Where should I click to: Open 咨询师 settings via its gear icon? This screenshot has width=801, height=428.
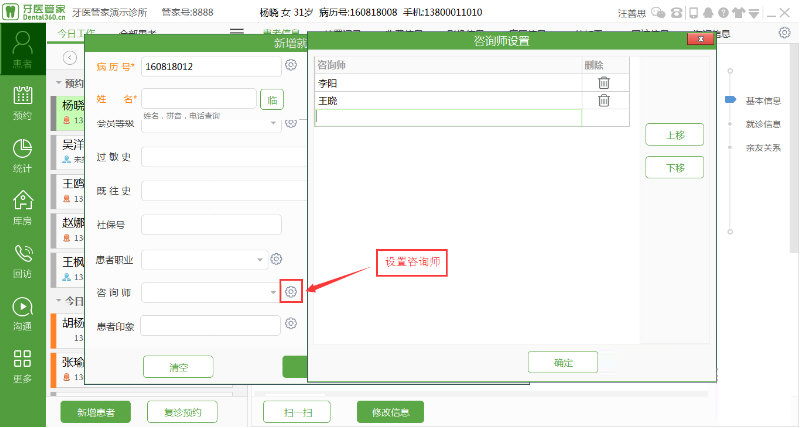(x=291, y=291)
